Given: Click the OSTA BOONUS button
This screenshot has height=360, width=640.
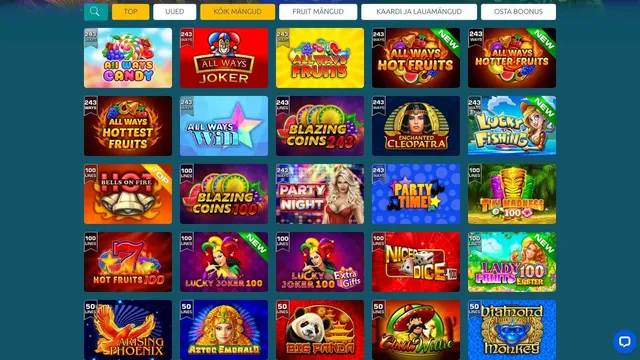Looking at the screenshot, I should pos(518,12).
